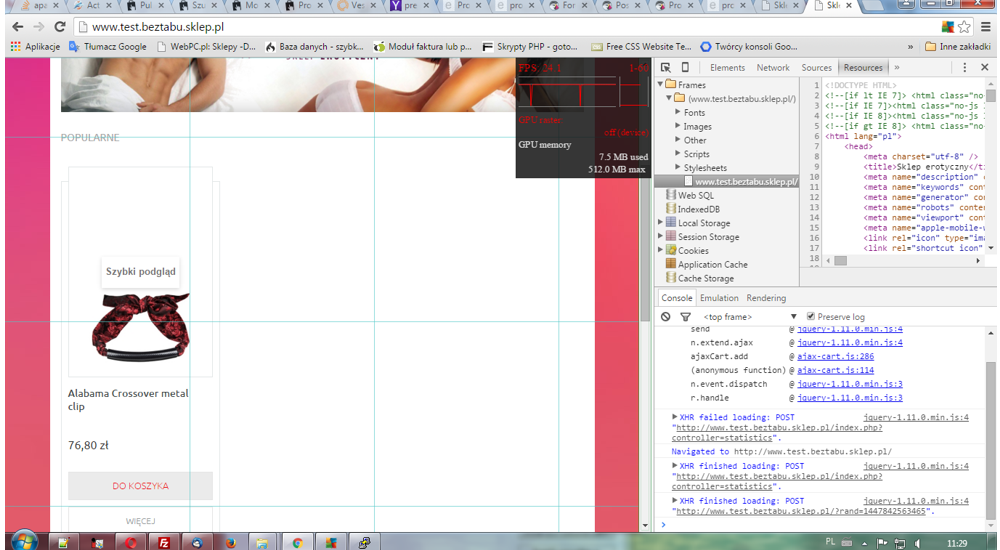Select the Console drawer tab
This screenshot has height=550, width=1000.
677,298
